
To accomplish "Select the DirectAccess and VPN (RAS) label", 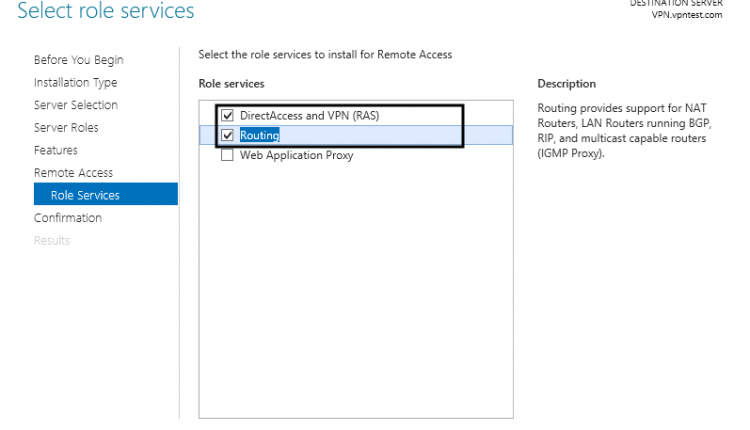I will [x=309, y=115].
